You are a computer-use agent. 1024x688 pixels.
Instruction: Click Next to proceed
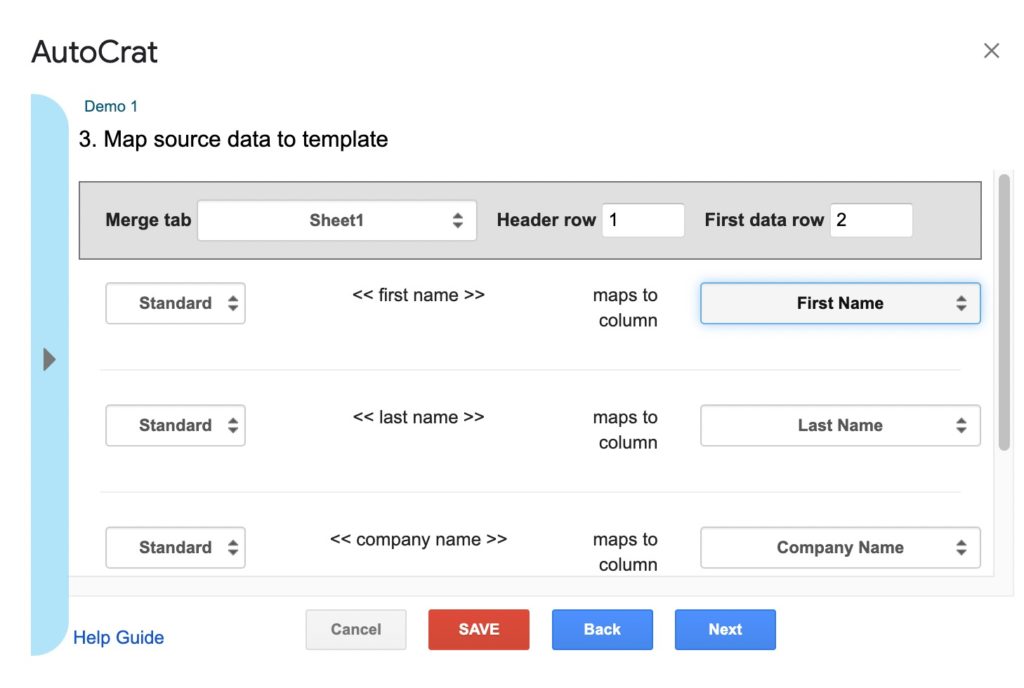[x=725, y=629]
